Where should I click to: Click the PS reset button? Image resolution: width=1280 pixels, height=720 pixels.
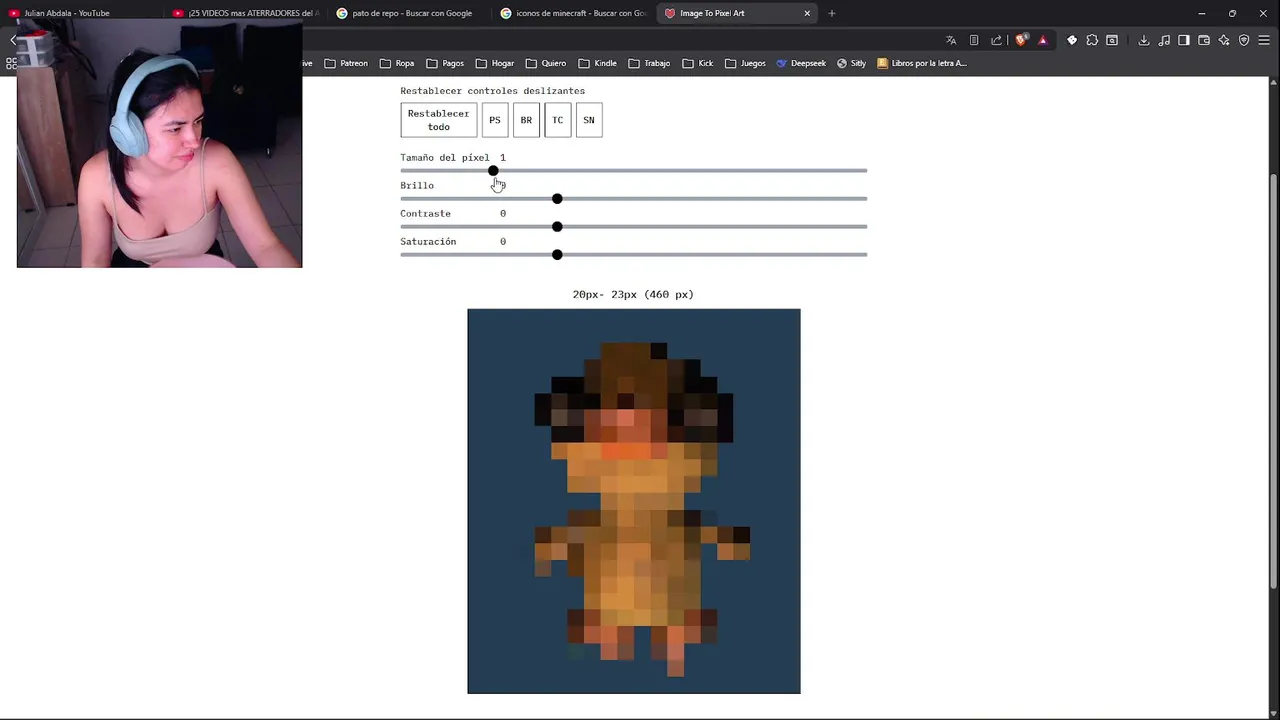(495, 120)
